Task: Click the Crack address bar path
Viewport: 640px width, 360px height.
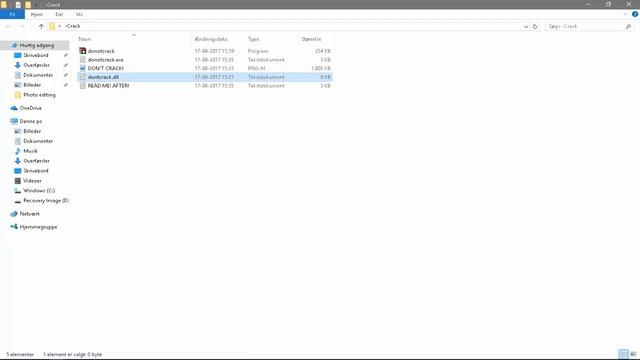Action: click(73, 26)
